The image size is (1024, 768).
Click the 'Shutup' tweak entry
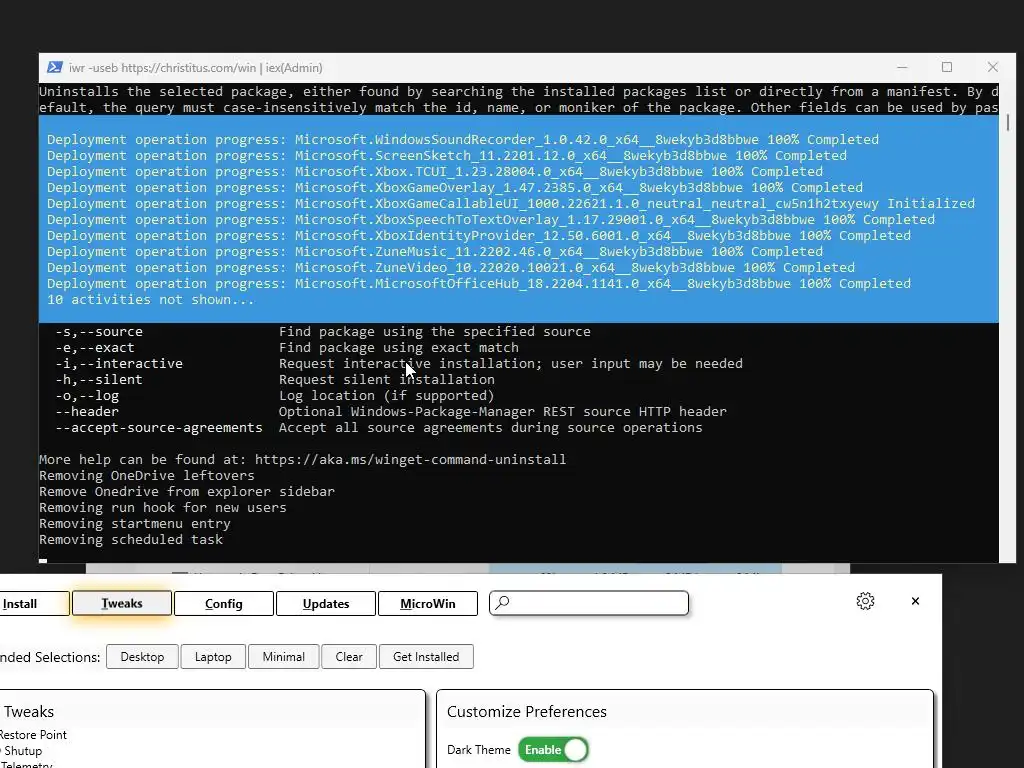[x=22, y=751]
